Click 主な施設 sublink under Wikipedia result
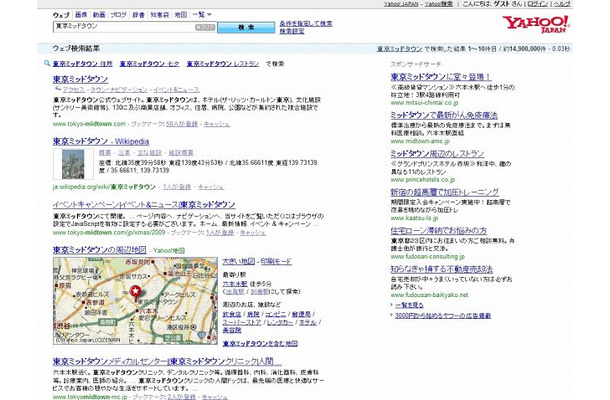The image size is (610, 400). point(150,153)
